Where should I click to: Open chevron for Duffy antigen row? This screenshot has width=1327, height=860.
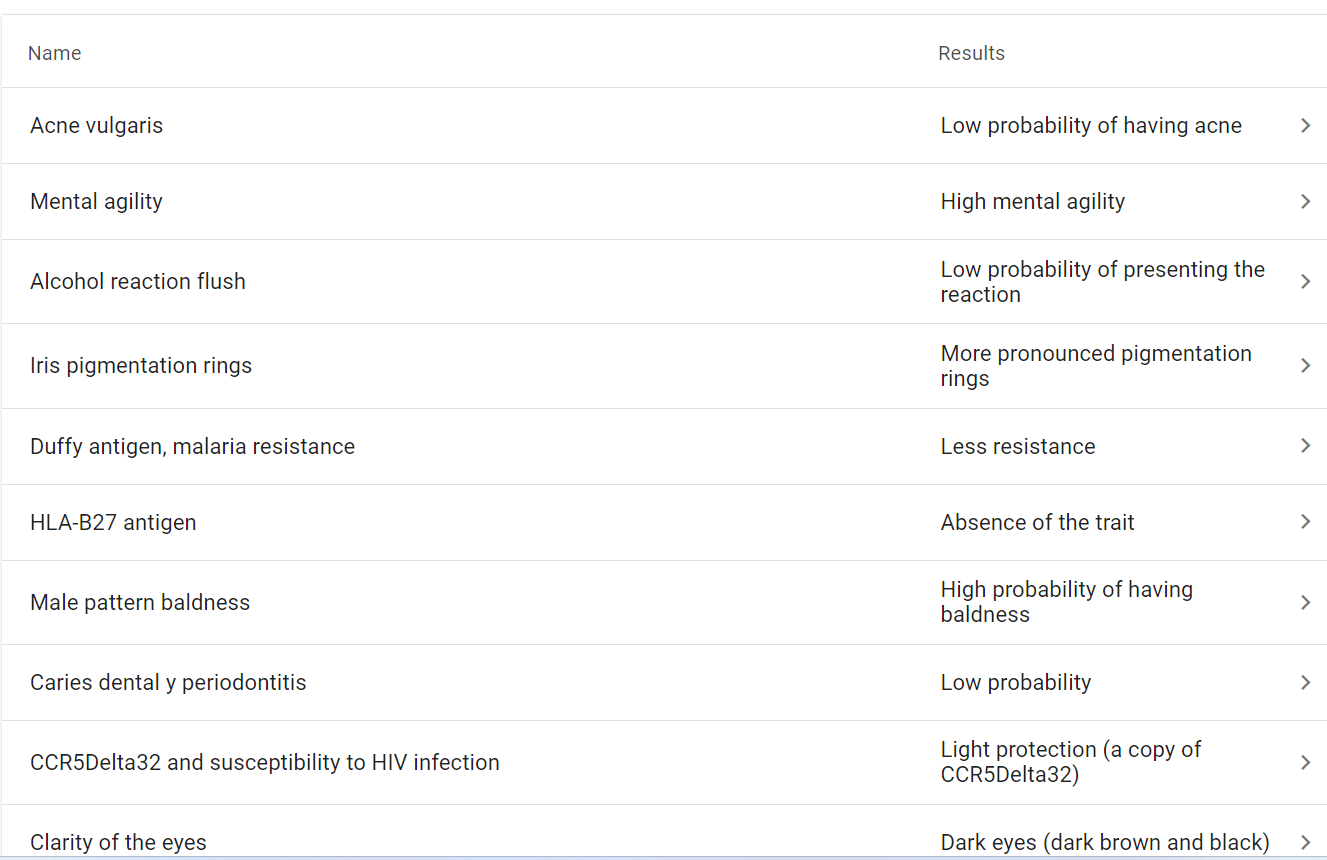pos(1305,446)
